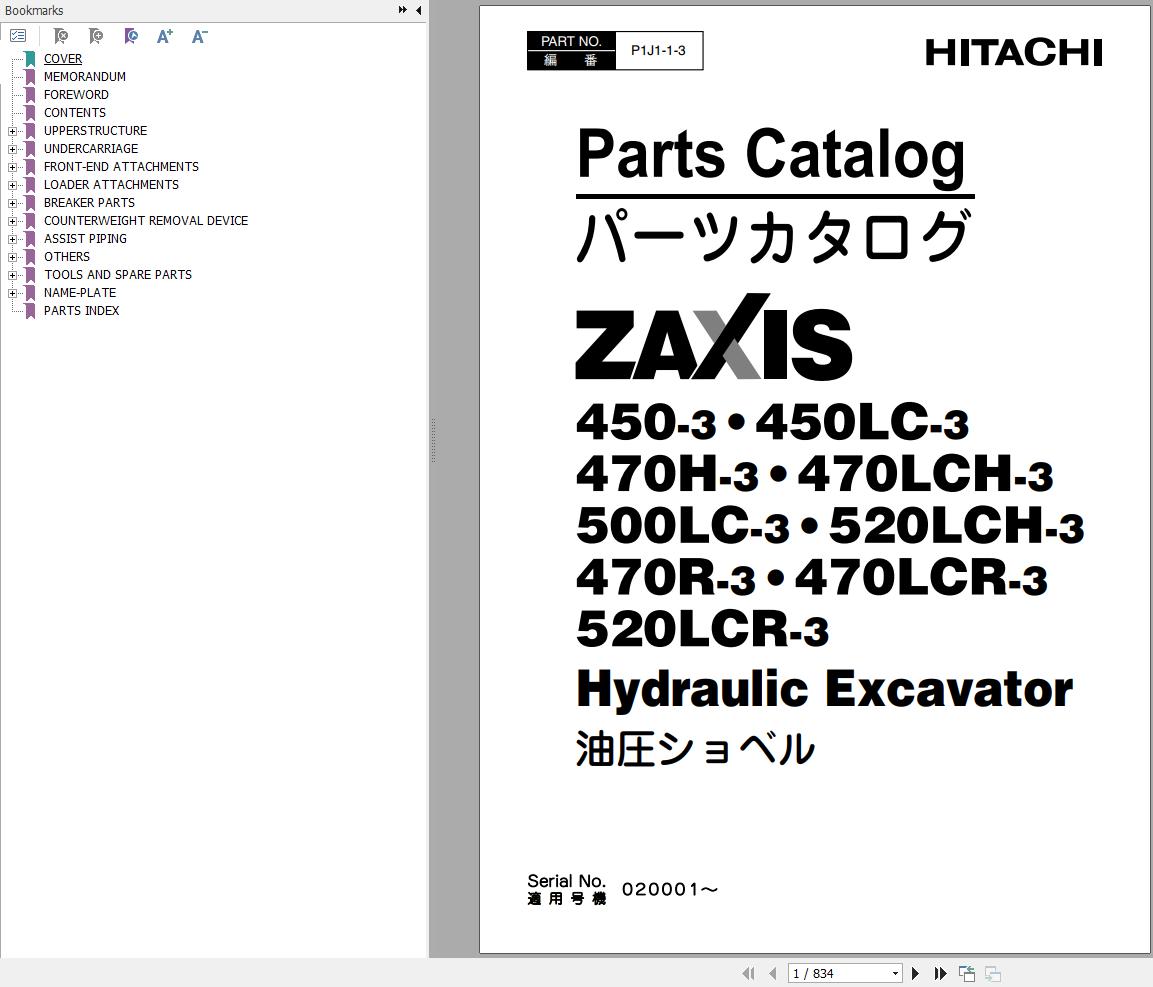Viewport: 1153px width, 987px height.
Task: Click the Serial No. 020001 text
Action: (622, 889)
